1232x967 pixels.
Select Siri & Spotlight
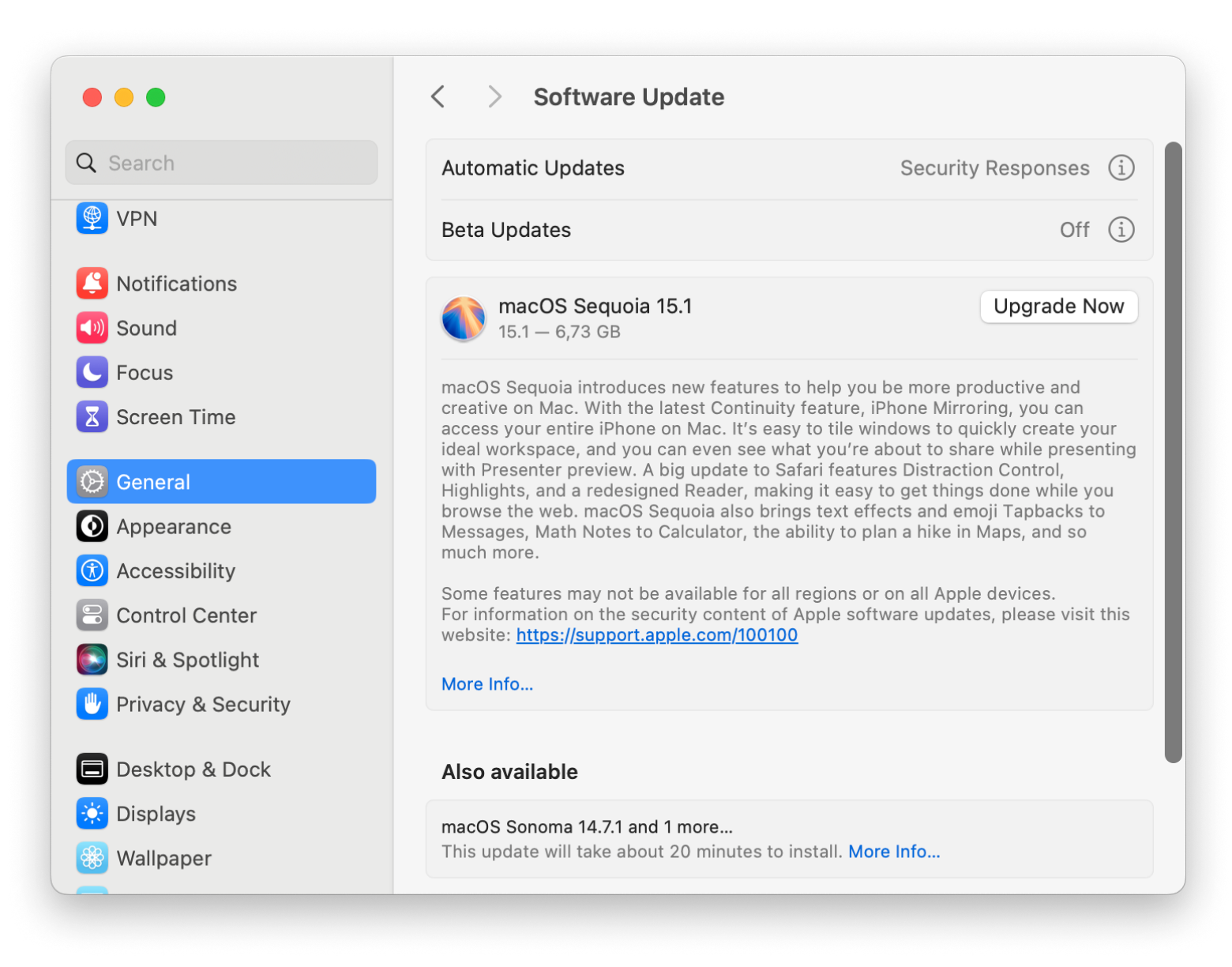pos(221,659)
